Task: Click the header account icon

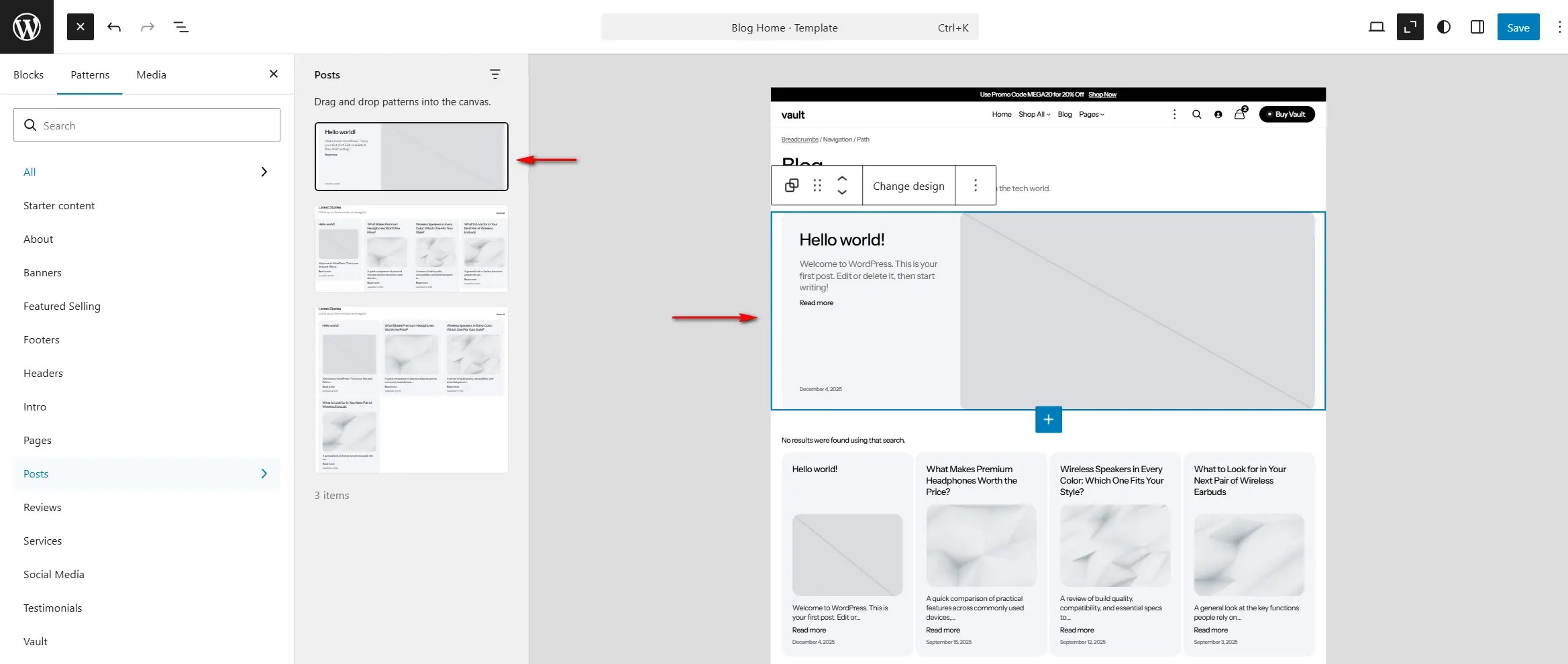Action: click(1218, 114)
